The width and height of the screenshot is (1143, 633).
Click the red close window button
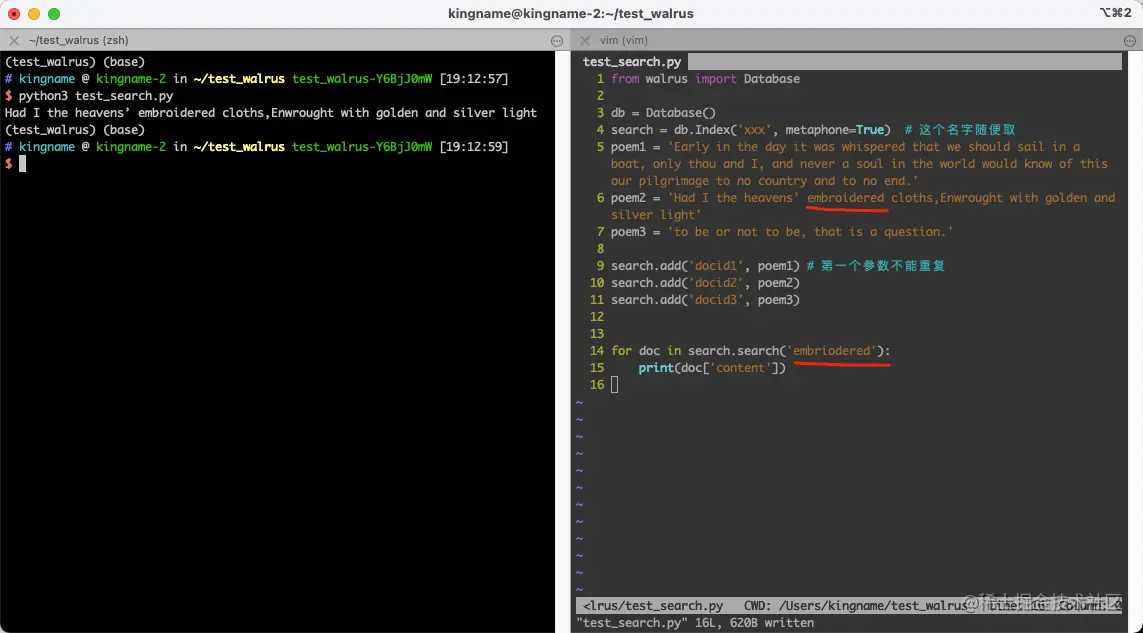point(14,14)
